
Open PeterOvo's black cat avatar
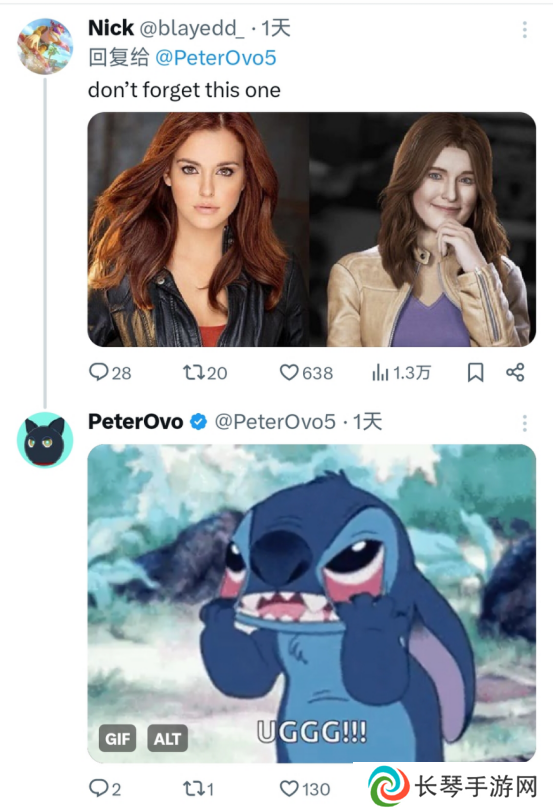[x=45, y=440]
